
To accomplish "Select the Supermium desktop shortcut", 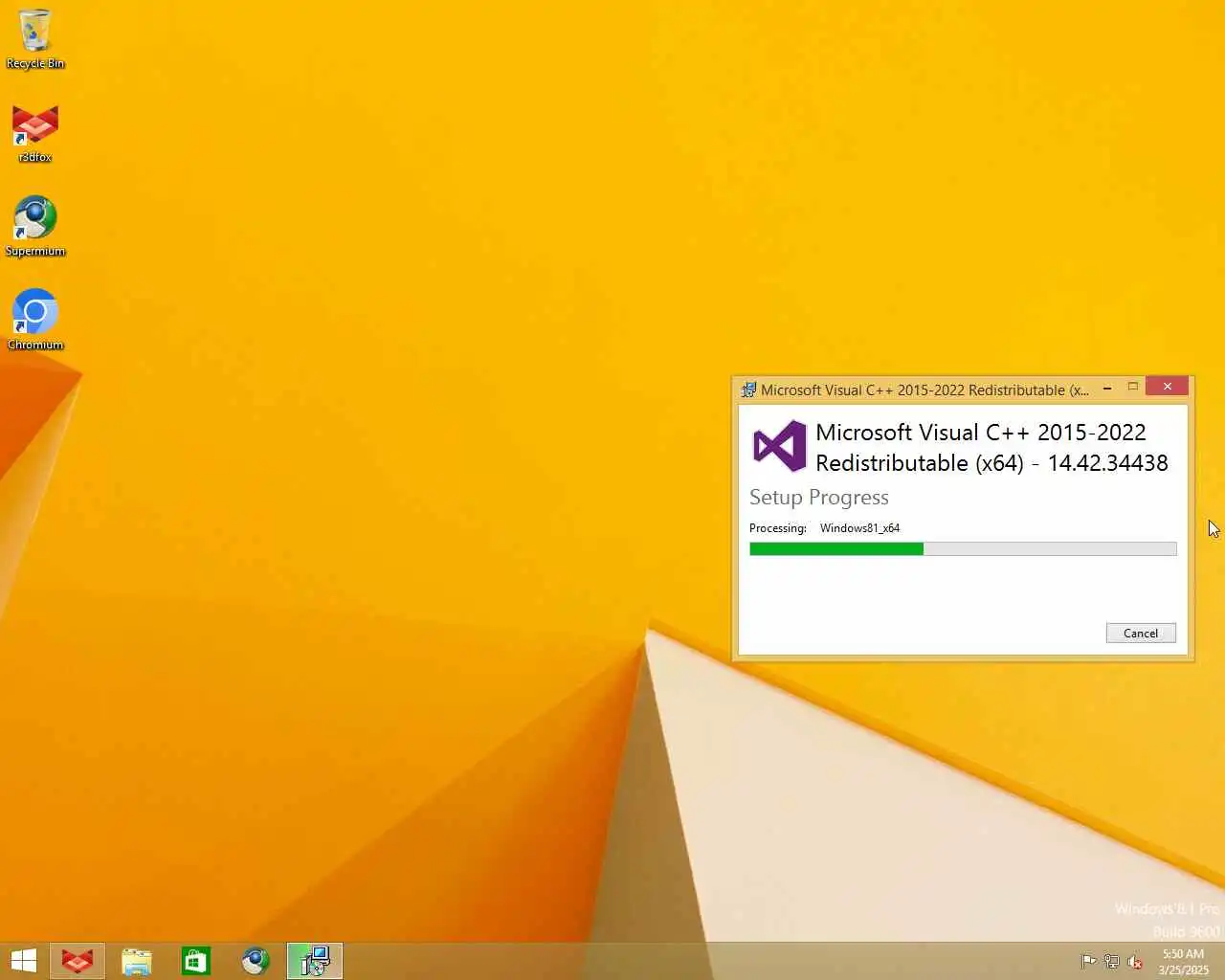I will point(35,227).
